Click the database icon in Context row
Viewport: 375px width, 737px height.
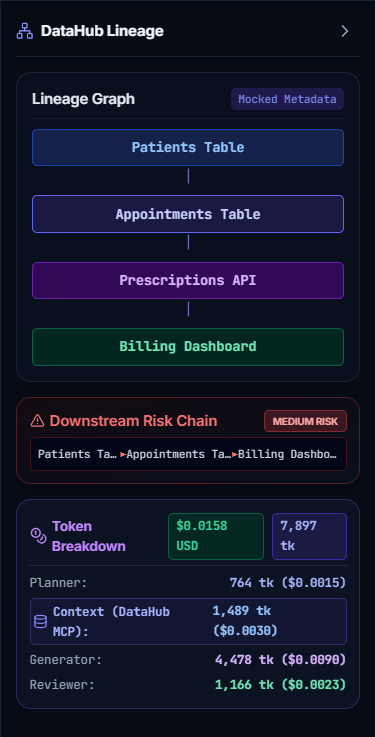click(40, 621)
